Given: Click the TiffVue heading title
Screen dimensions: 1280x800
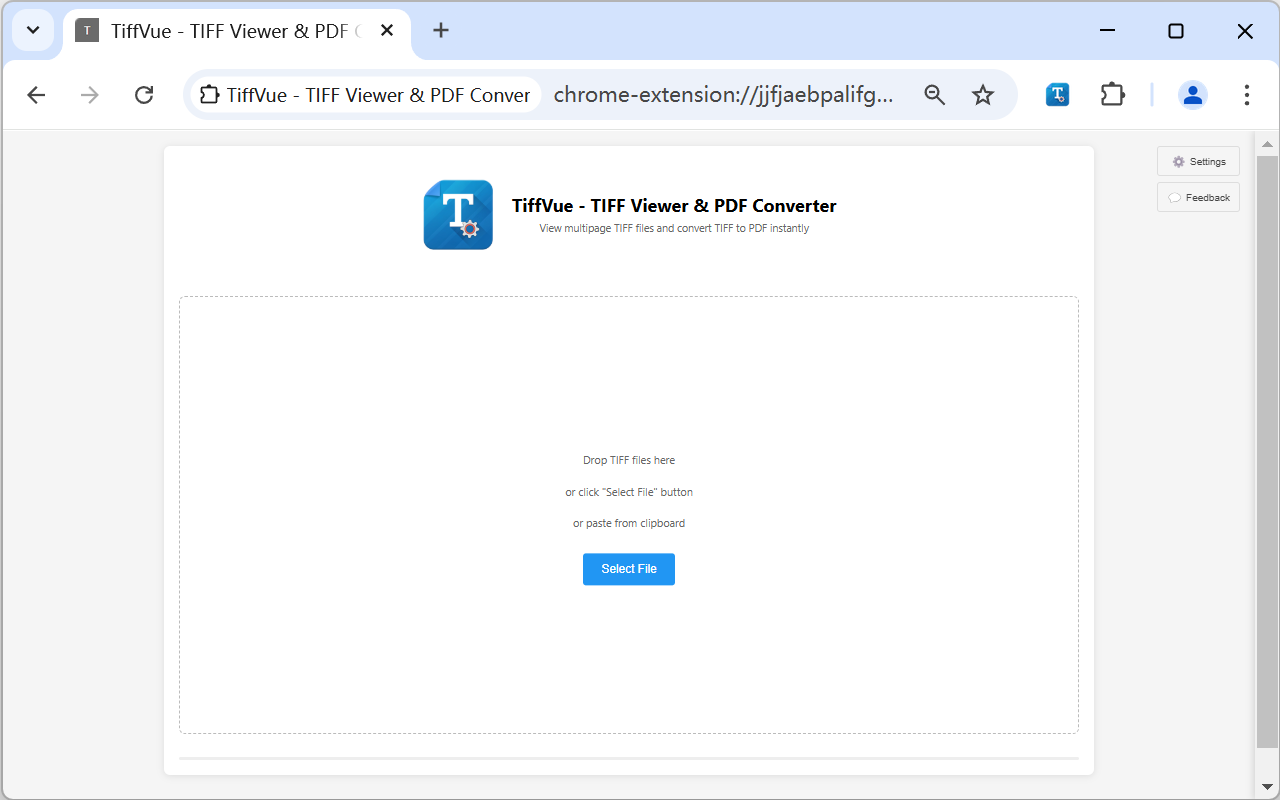Looking at the screenshot, I should 674,206.
